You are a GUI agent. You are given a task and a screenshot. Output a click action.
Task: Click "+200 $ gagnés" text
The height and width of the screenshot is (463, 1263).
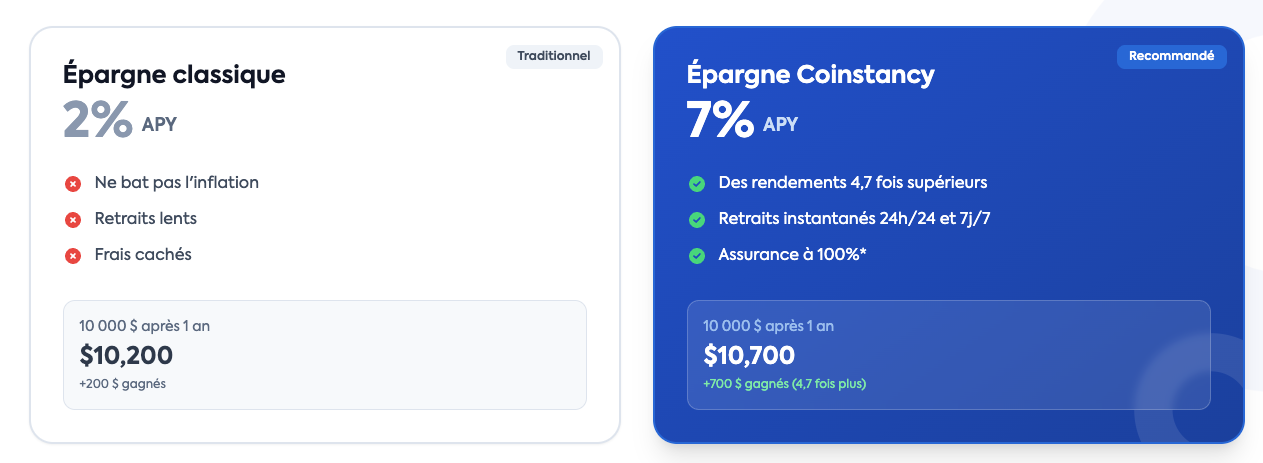coord(122,383)
